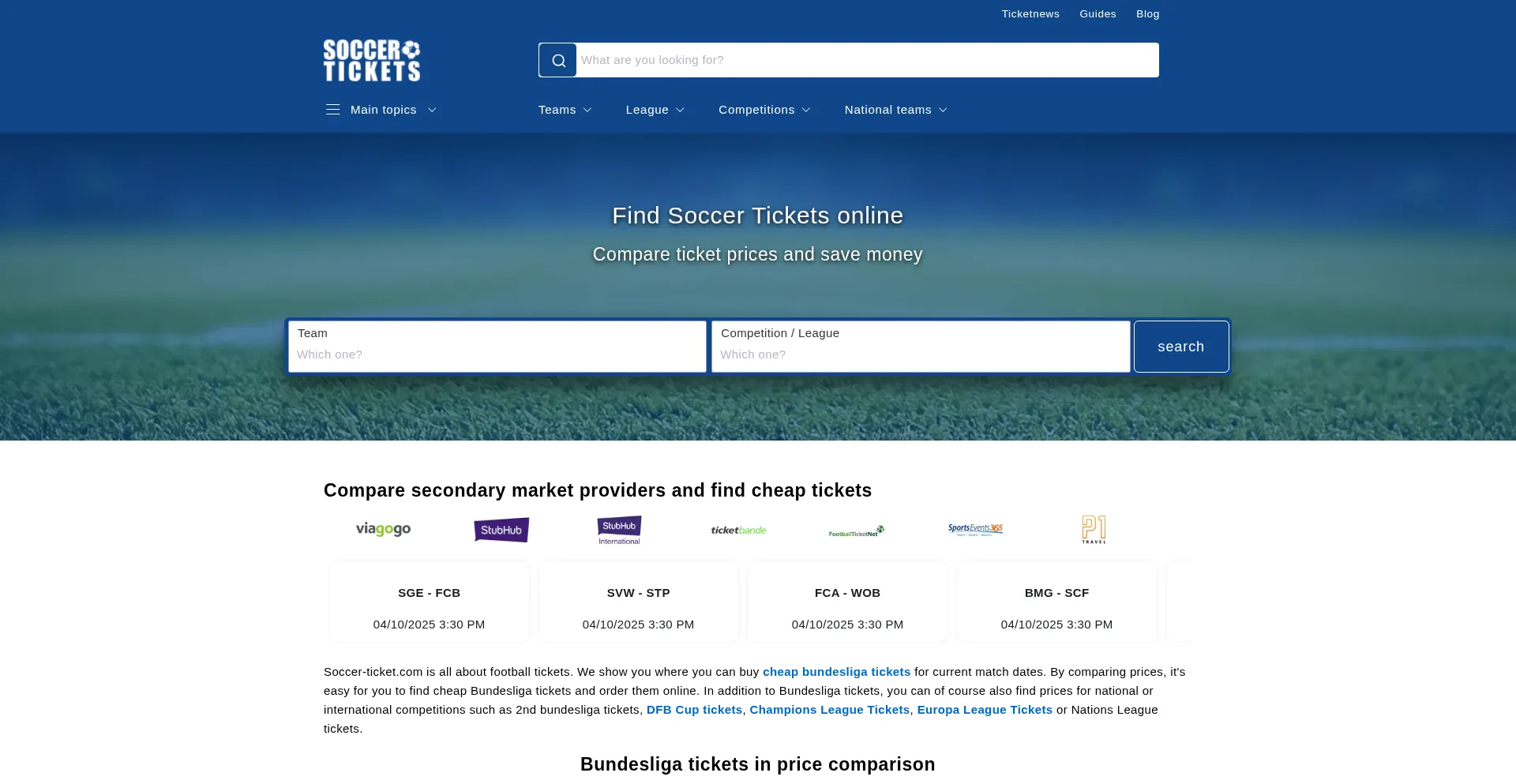This screenshot has height=784, width=1516.
Task: Expand the National teams menu
Action: pos(895,110)
